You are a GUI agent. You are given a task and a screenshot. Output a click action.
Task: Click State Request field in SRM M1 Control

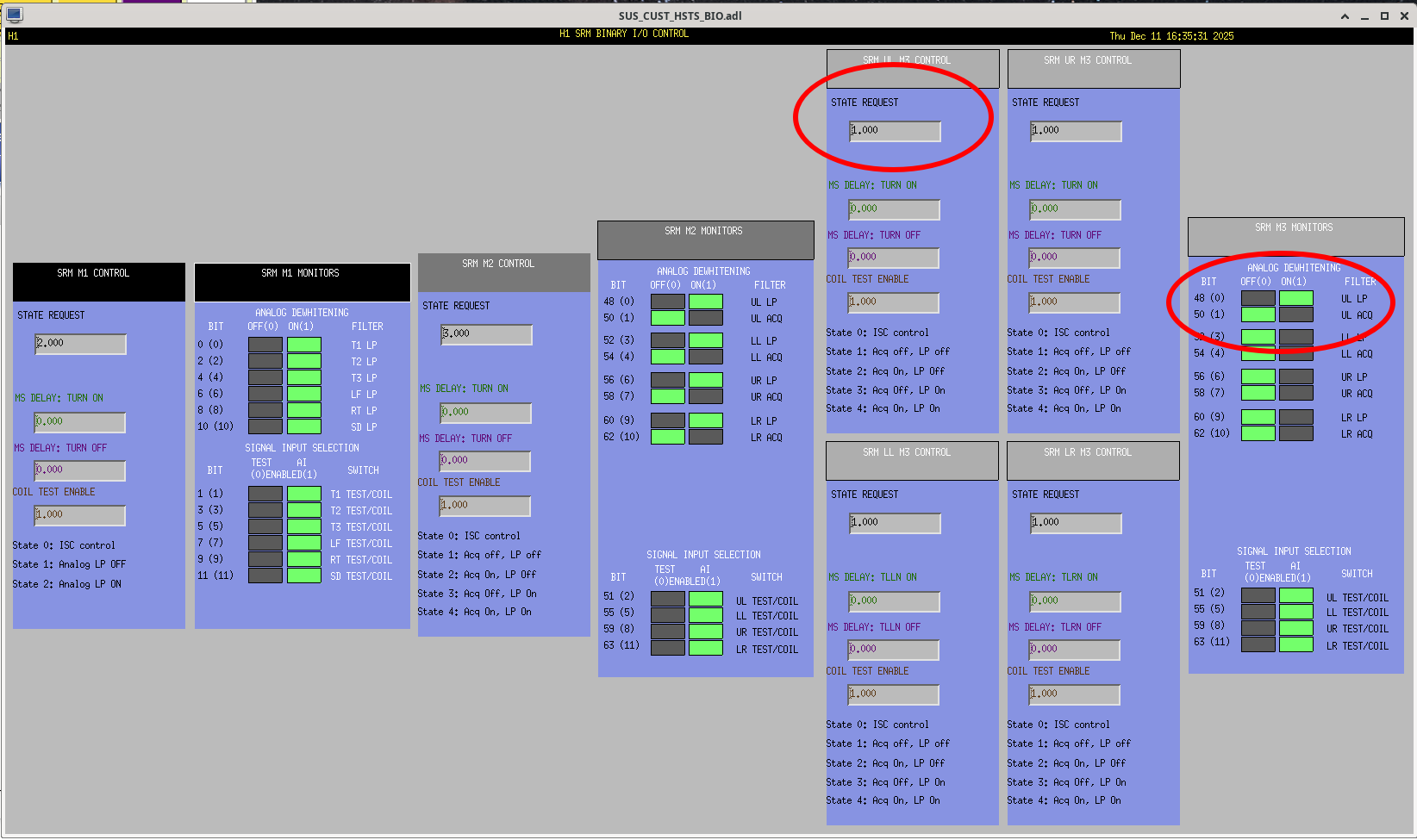(x=80, y=344)
